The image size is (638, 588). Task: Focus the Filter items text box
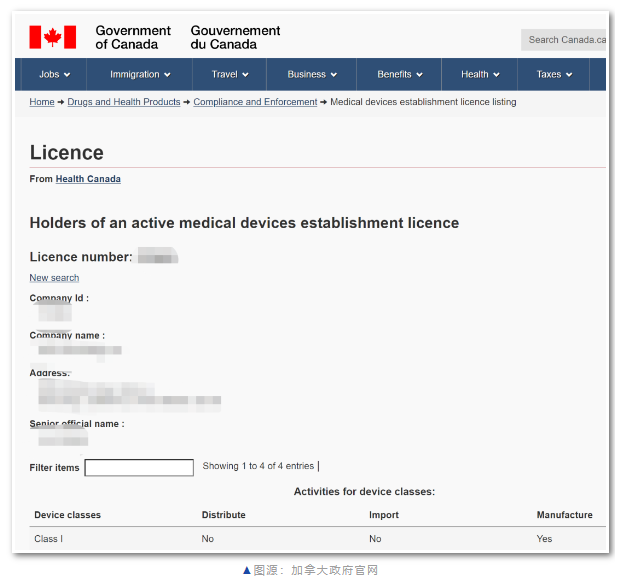(139, 468)
